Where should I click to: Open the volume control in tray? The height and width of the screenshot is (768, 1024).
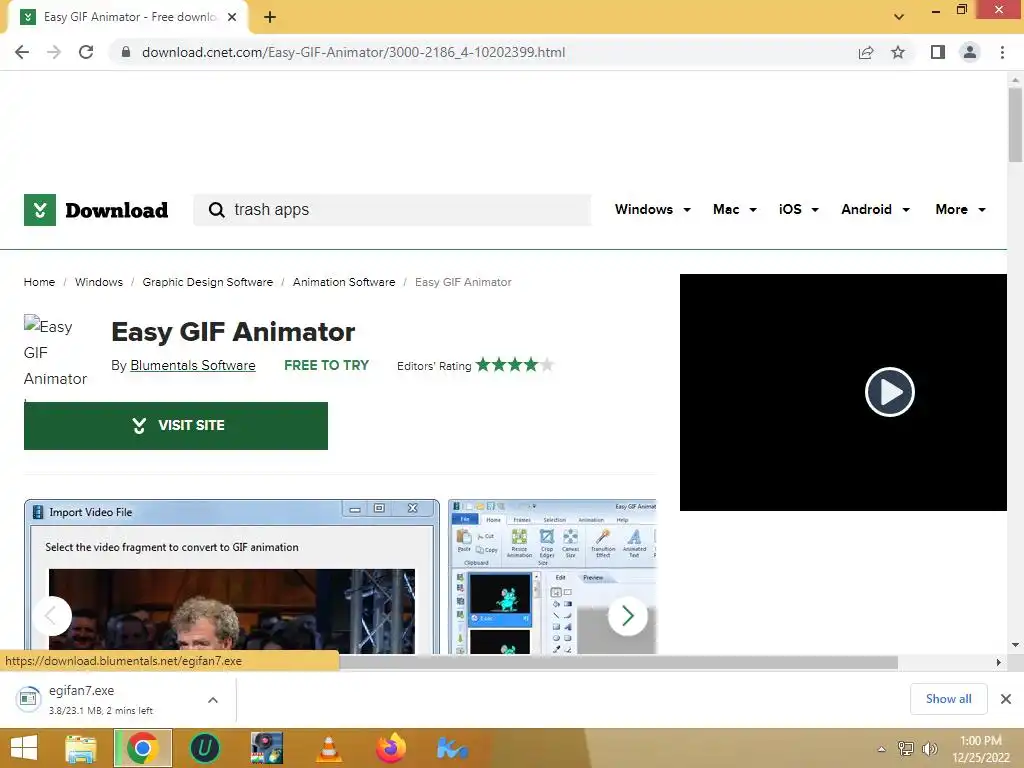pyautogui.click(x=929, y=749)
